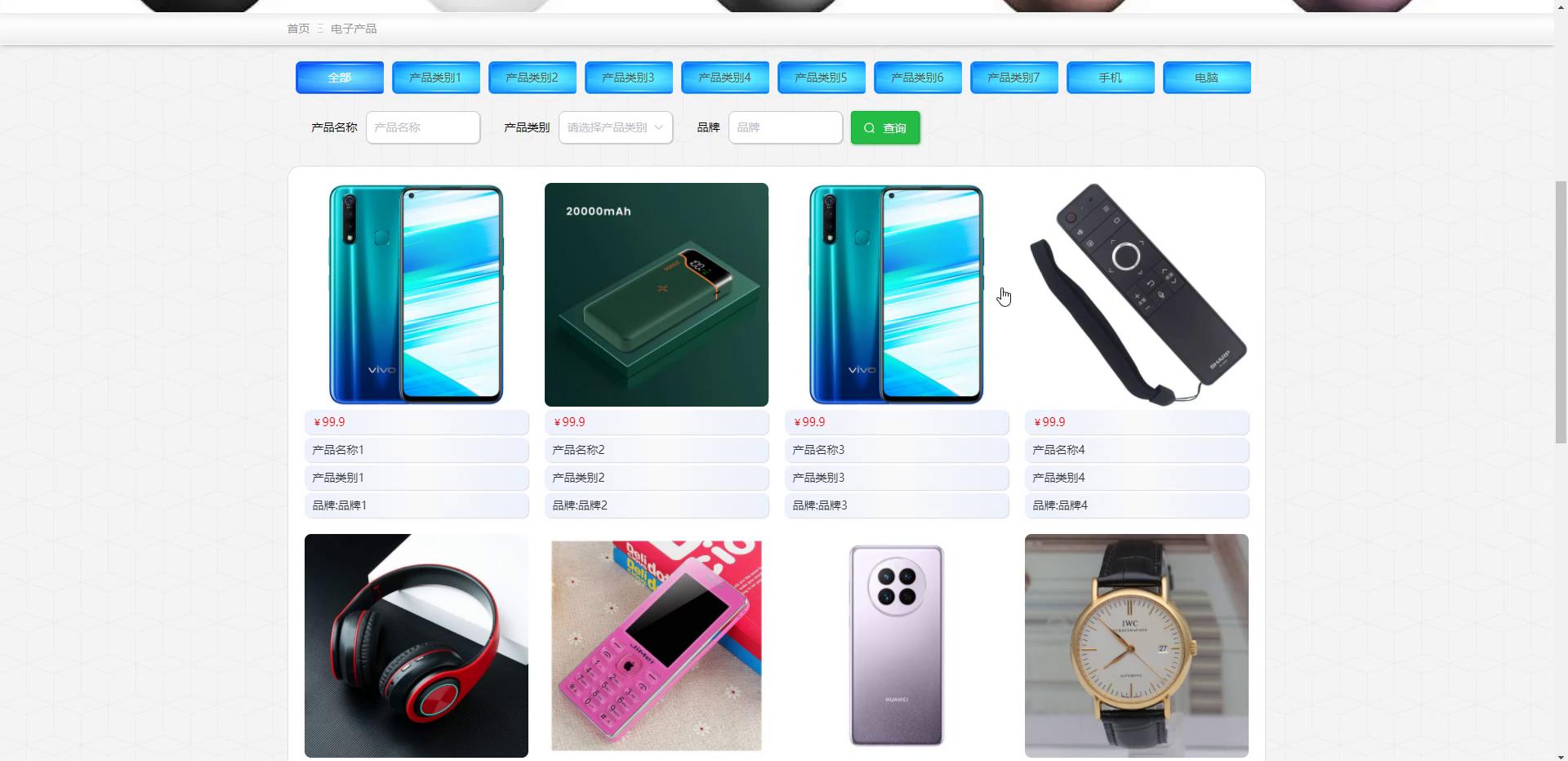View the IWC gold watch thumbnail
The image size is (1568, 761).
[x=1137, y=646]
